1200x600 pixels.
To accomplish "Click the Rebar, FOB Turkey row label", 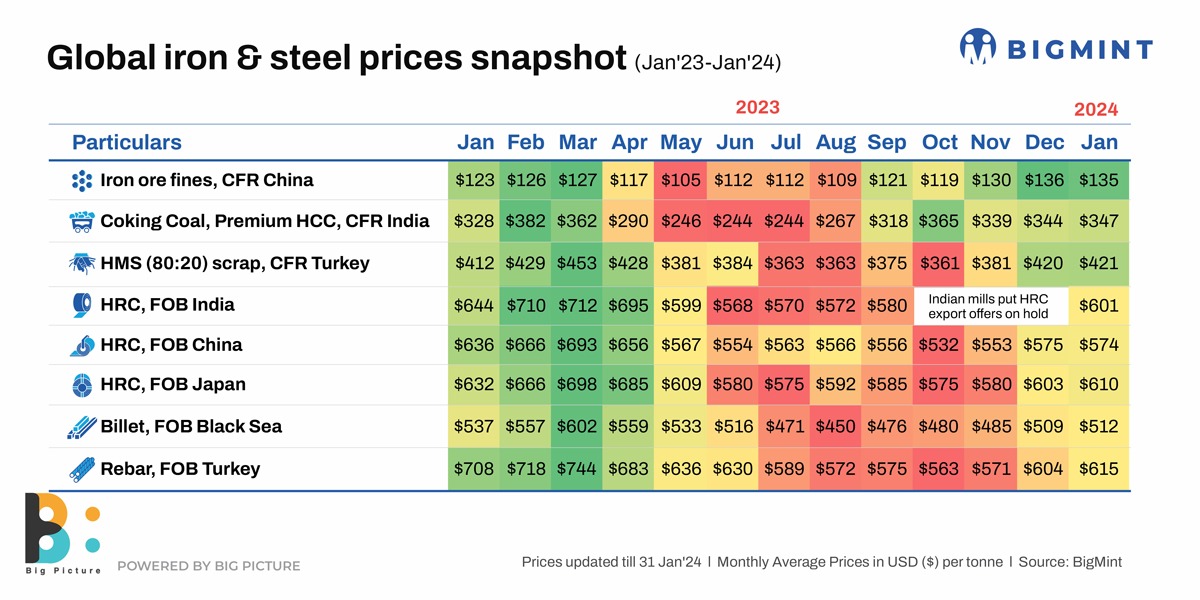I will (x=180, y=469).
